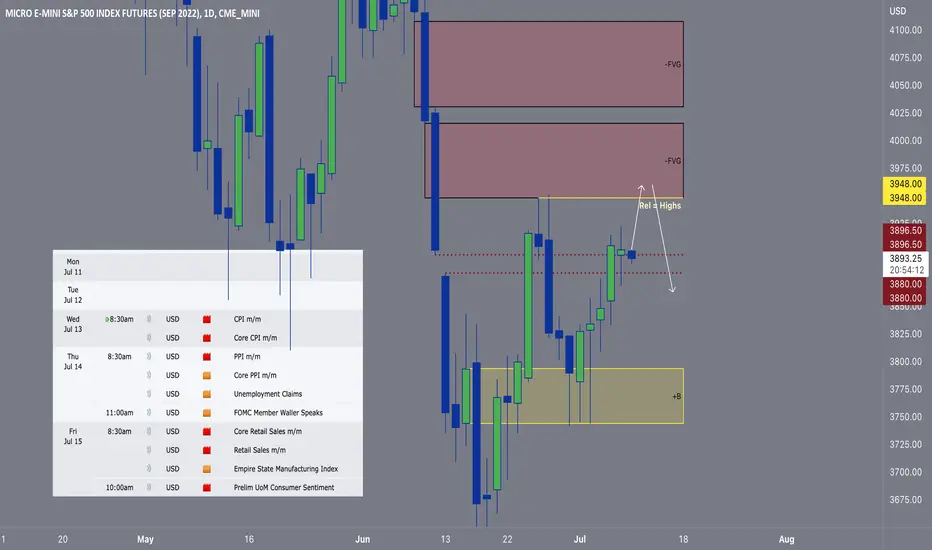Click the red impact icon beside PPI m/m
This screenshot has height=550, width=932.
[x=207, y=357]
